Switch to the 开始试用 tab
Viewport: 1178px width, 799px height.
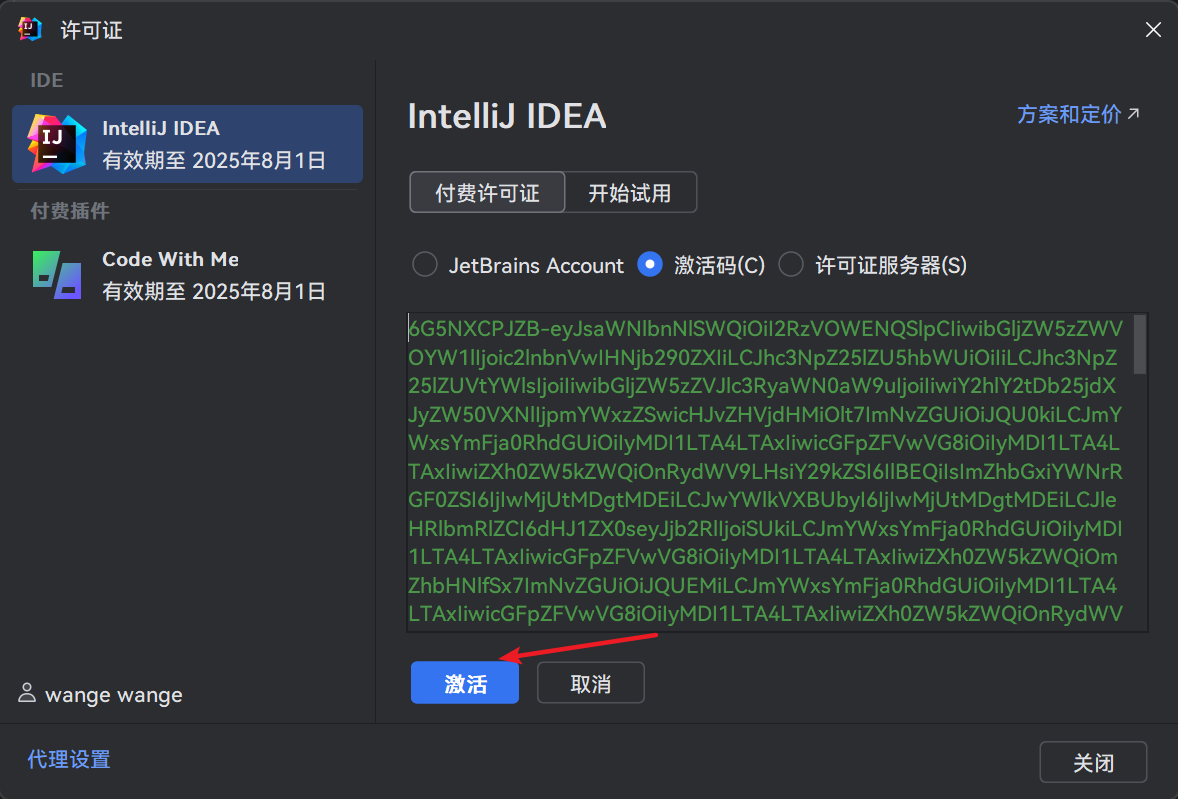[x=630, y=193]
